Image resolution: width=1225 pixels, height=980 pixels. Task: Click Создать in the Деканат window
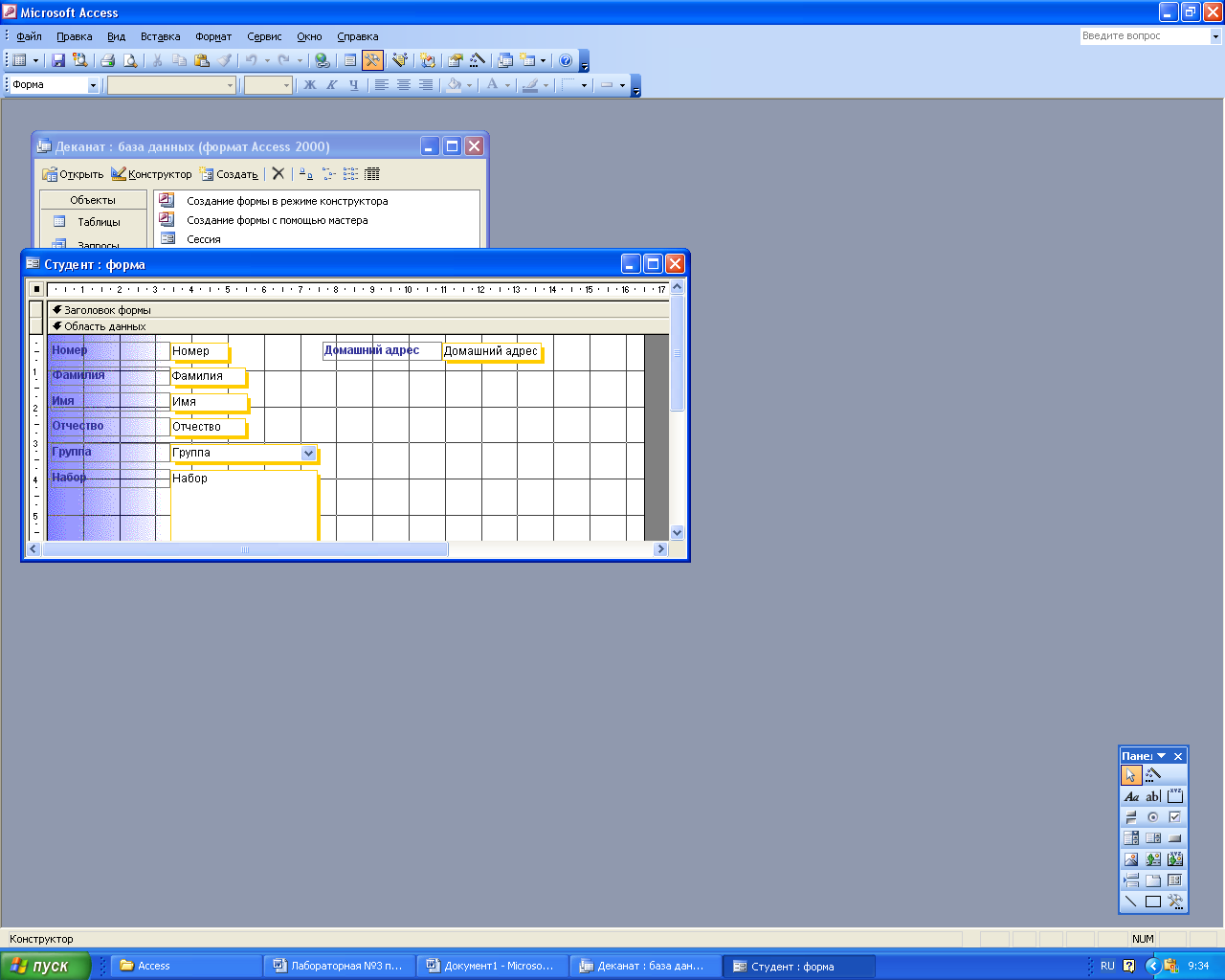[229, 174]
